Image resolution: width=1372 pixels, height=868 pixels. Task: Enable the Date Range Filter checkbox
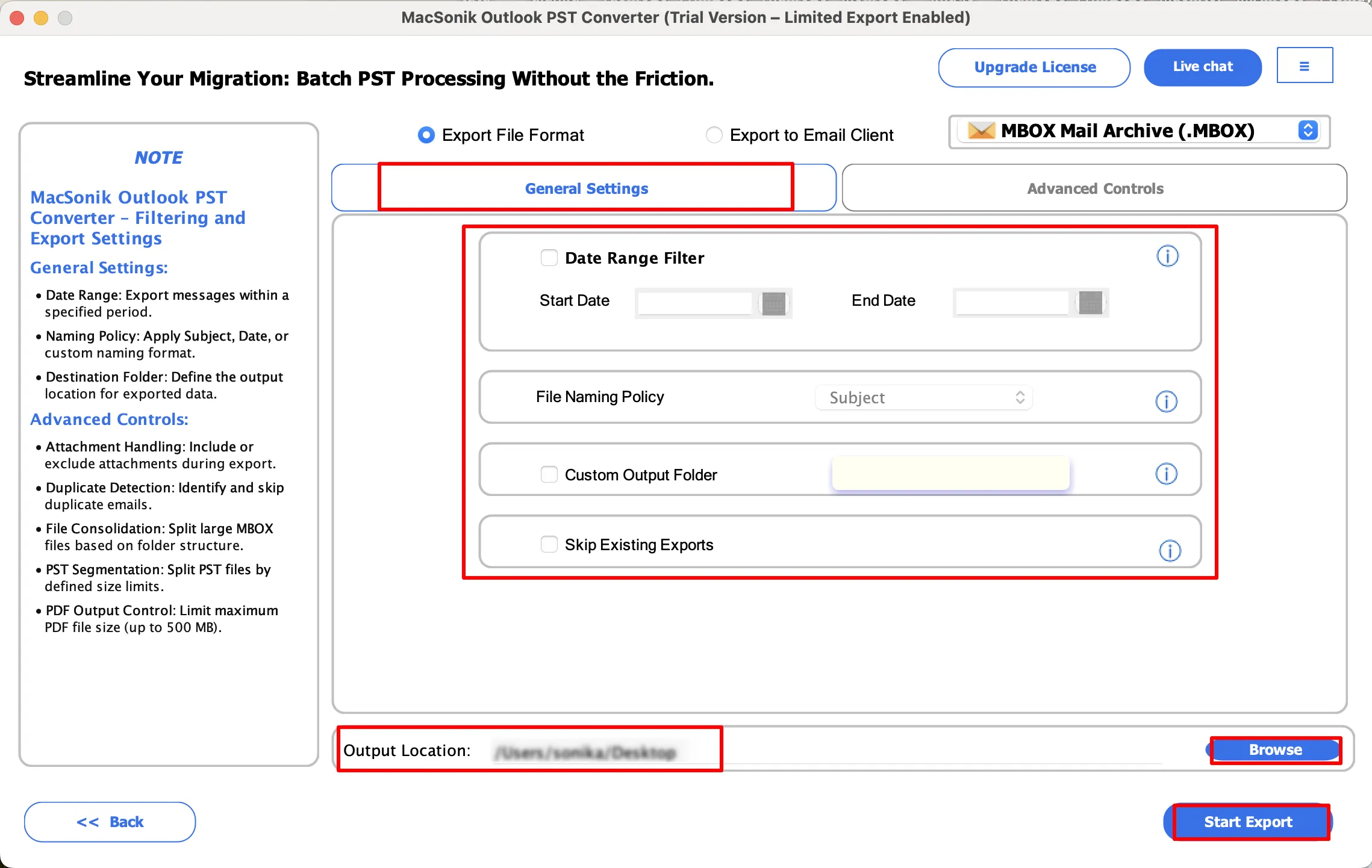tap(549, 258)
